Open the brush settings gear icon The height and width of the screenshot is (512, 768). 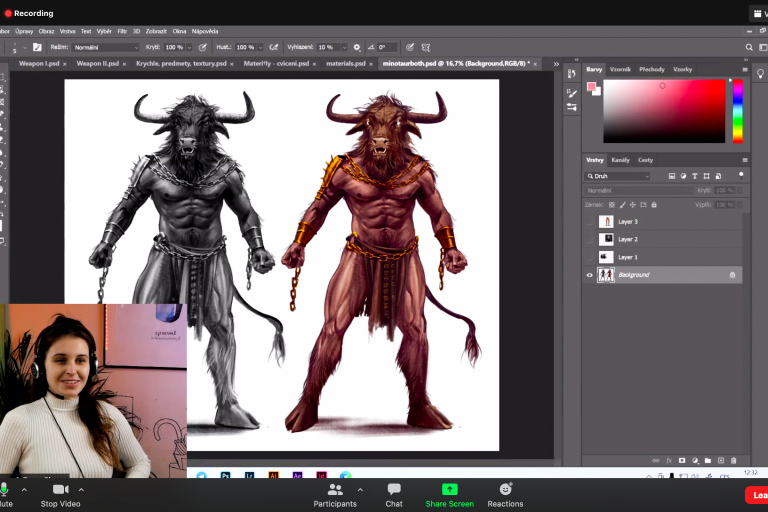click(357, 47)
